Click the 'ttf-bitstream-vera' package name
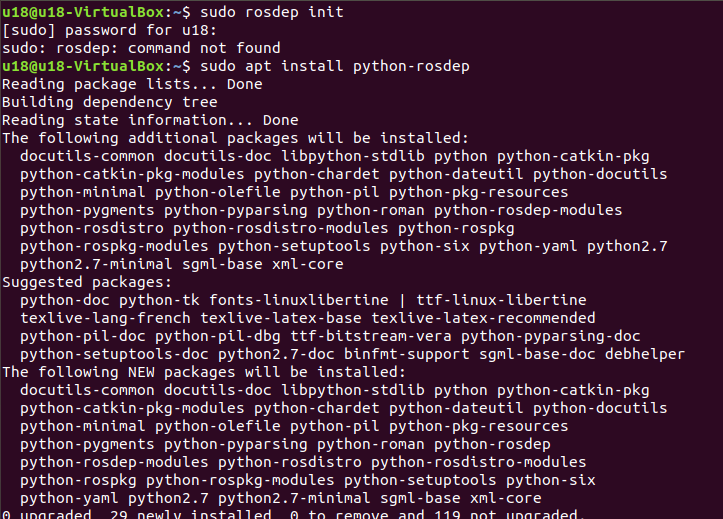This screenshot has height=519, width=723. [371, 336]
